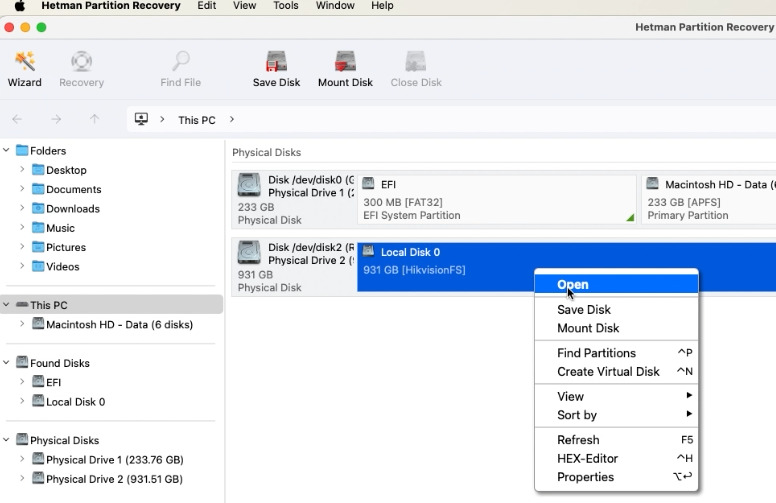
Task: Expand the Macintosh HD - Data node
Action: click(x=22, y=324)
